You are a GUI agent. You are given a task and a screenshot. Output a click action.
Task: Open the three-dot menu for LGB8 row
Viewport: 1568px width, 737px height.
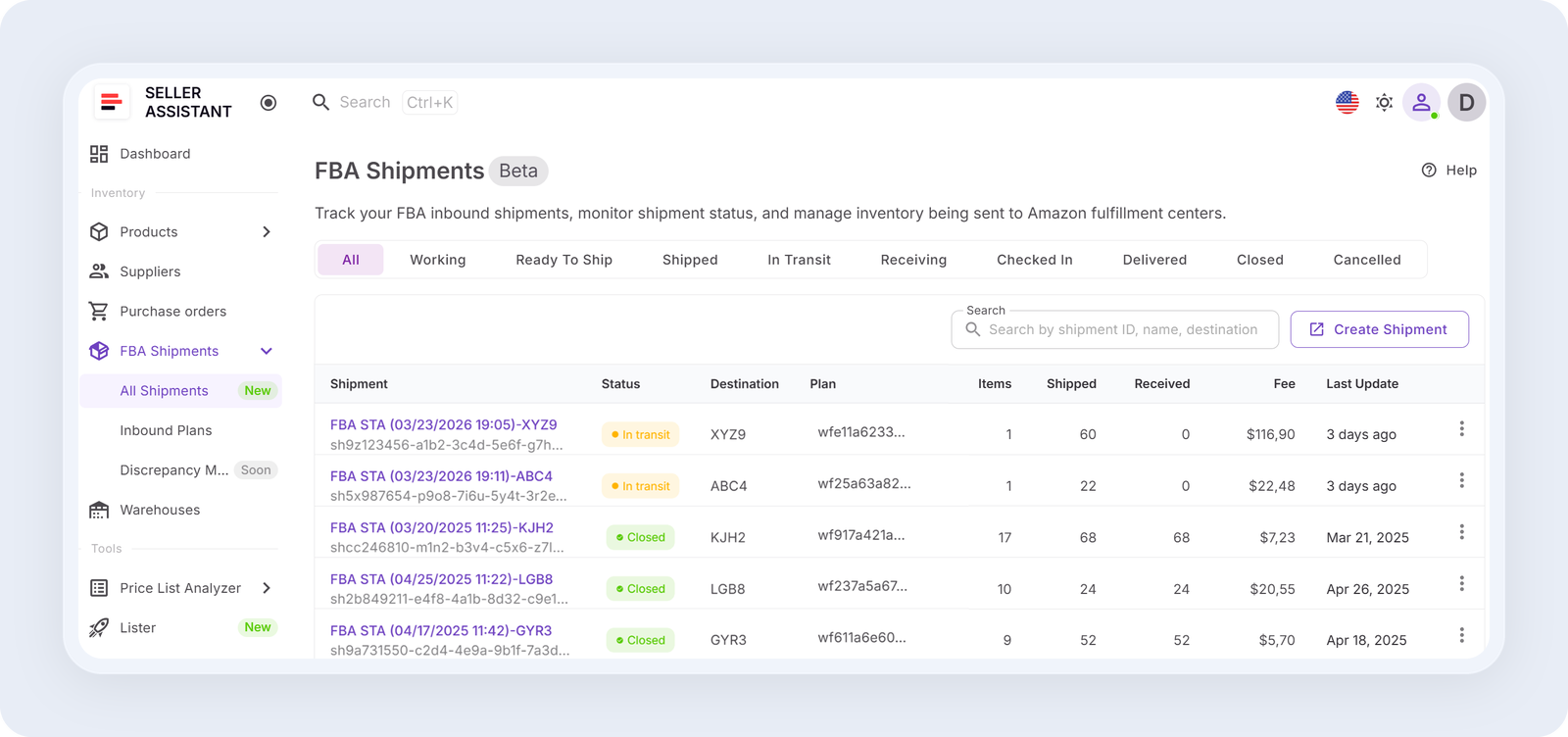click(x=1461, y=583)
